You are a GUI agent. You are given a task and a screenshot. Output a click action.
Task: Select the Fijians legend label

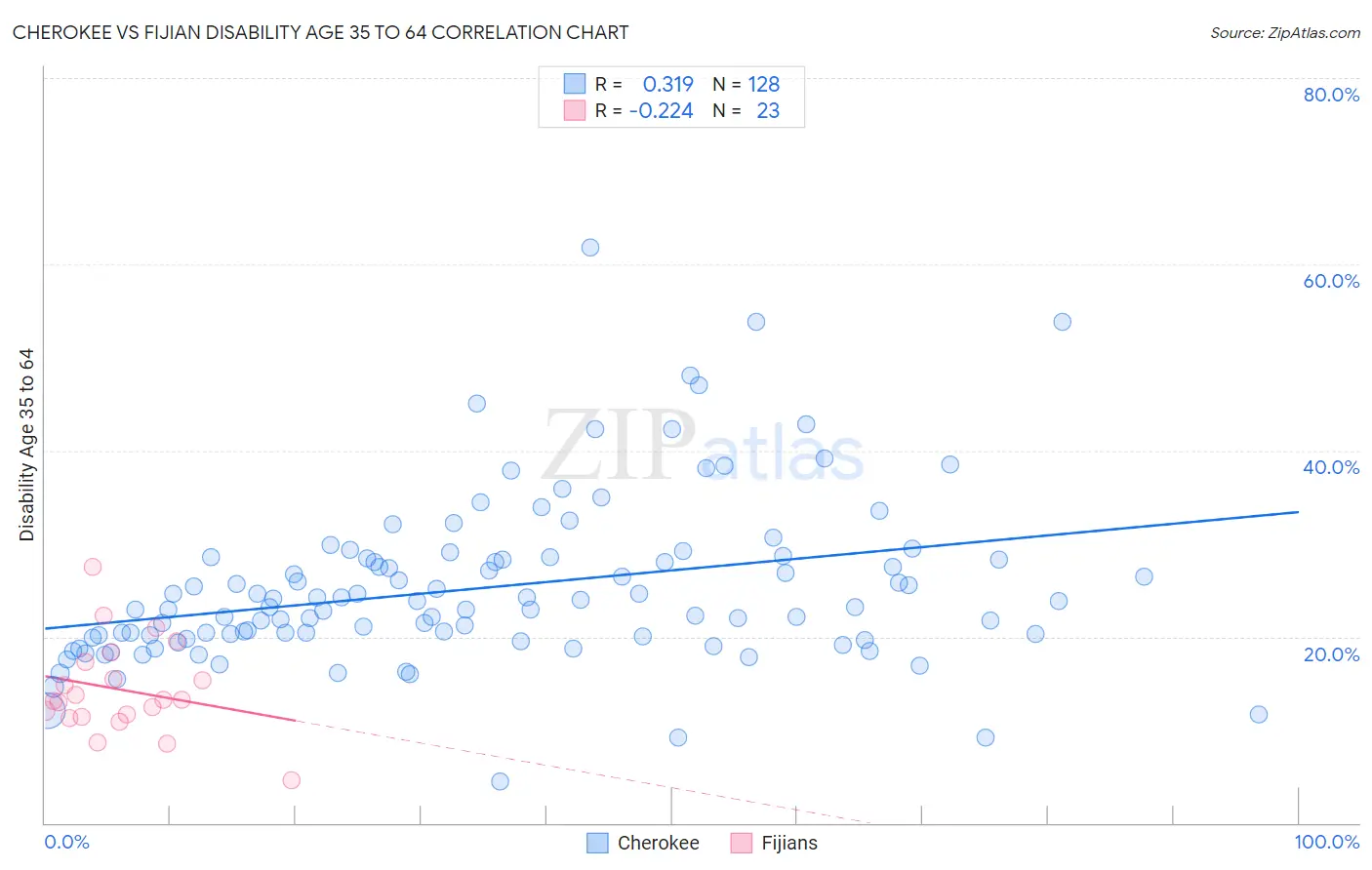tap(789, 843)
